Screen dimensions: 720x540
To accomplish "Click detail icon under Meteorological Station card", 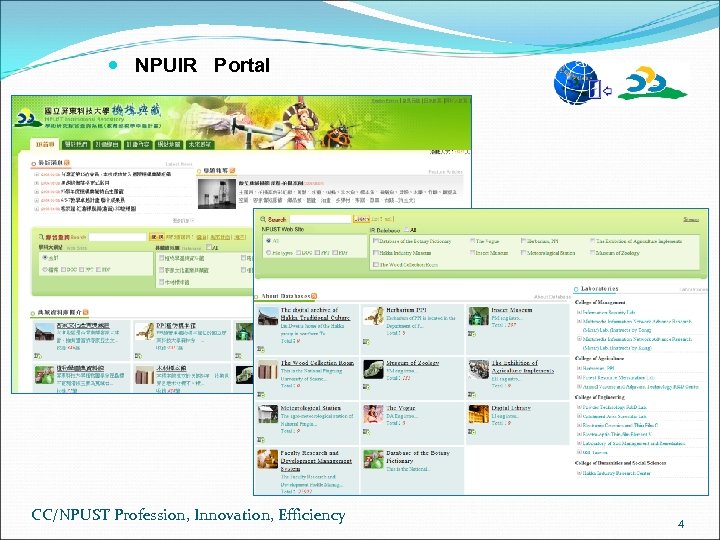I will (260, 439).
